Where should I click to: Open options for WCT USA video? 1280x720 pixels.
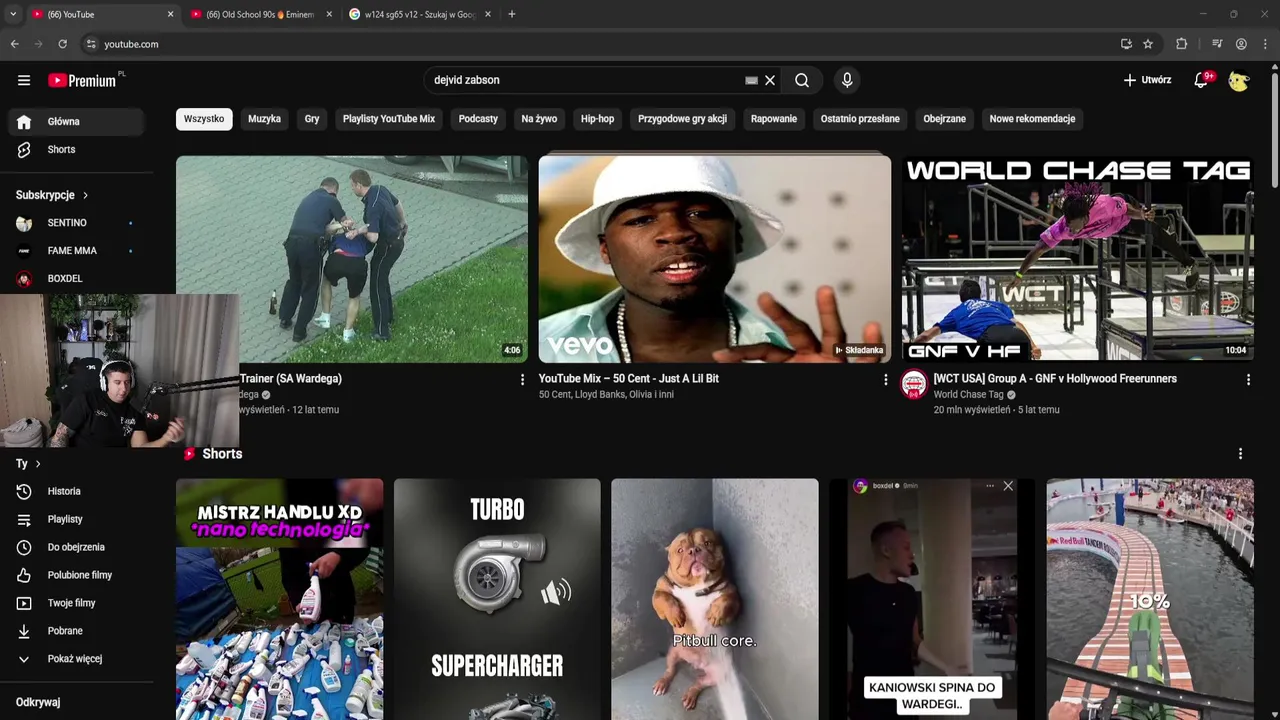pos(1248,380)
